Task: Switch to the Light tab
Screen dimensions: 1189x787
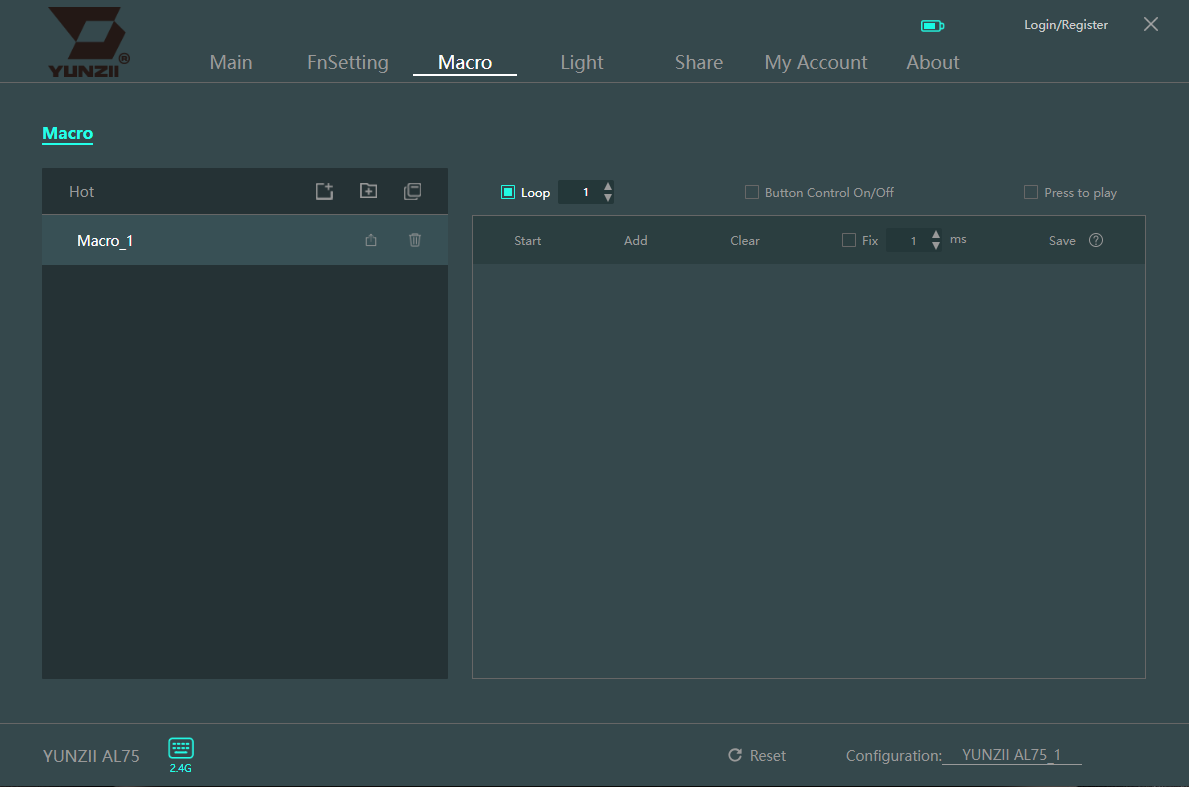Action: 581,62
